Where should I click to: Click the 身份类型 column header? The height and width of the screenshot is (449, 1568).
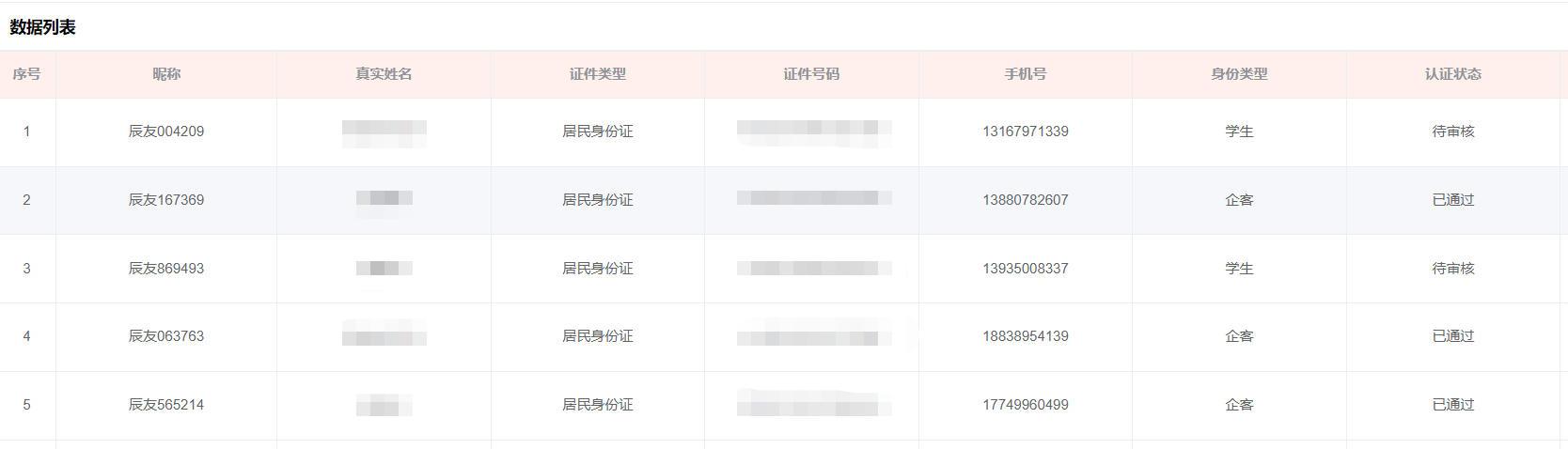[x=1239, y=74]
